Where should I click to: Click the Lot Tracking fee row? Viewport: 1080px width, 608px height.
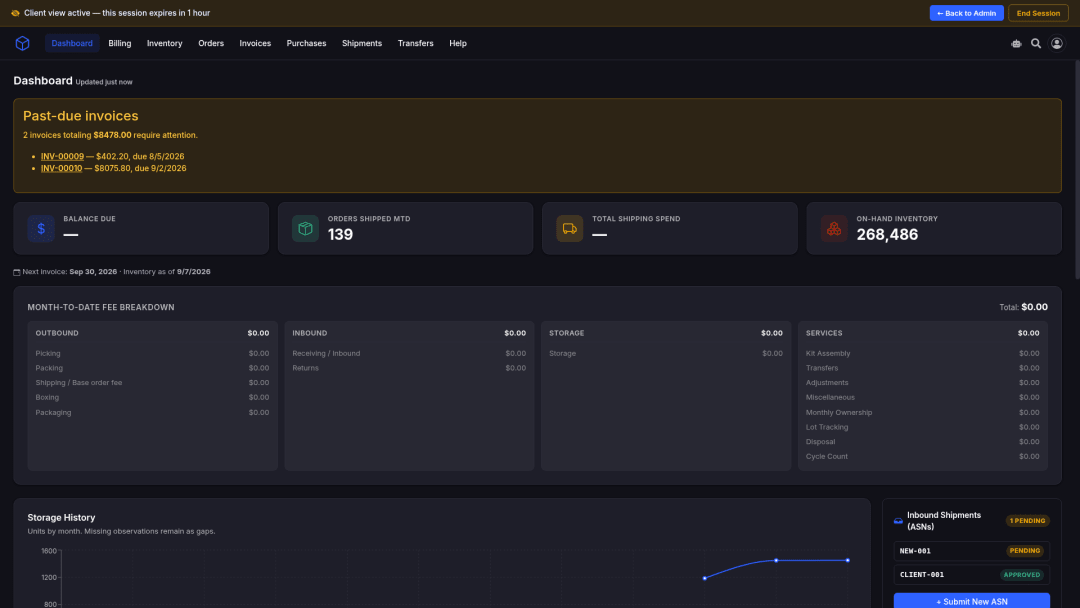922,428
